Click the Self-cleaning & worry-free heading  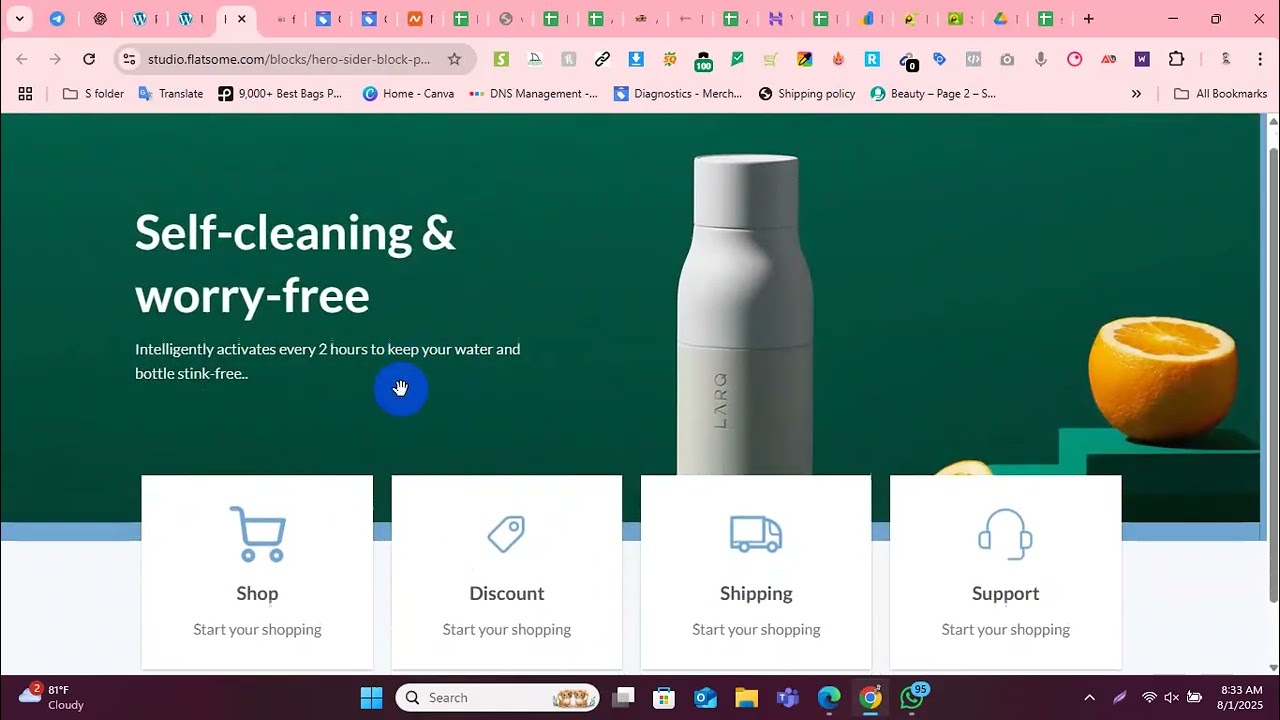(x=295, y=263)
